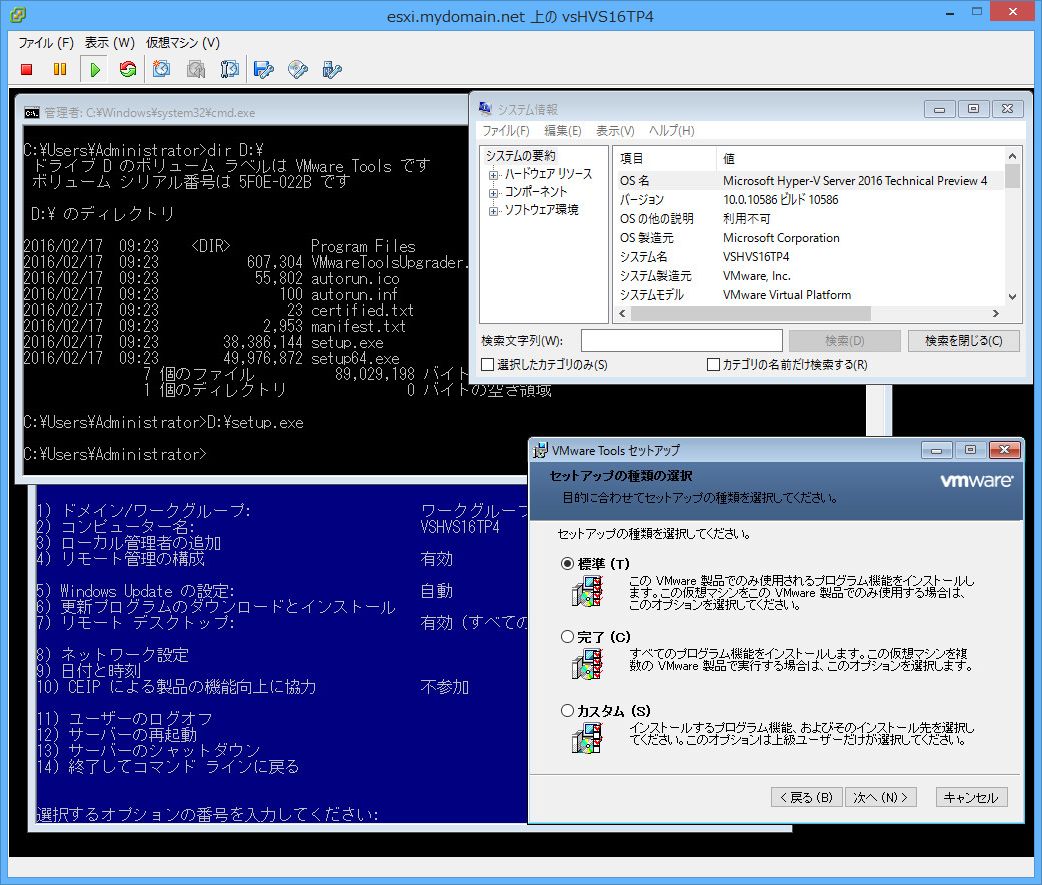The width and height of the screenshot is (1042, 885).
Task: Click the 検索文字列 search input field
Action: [x=681, y=341]
